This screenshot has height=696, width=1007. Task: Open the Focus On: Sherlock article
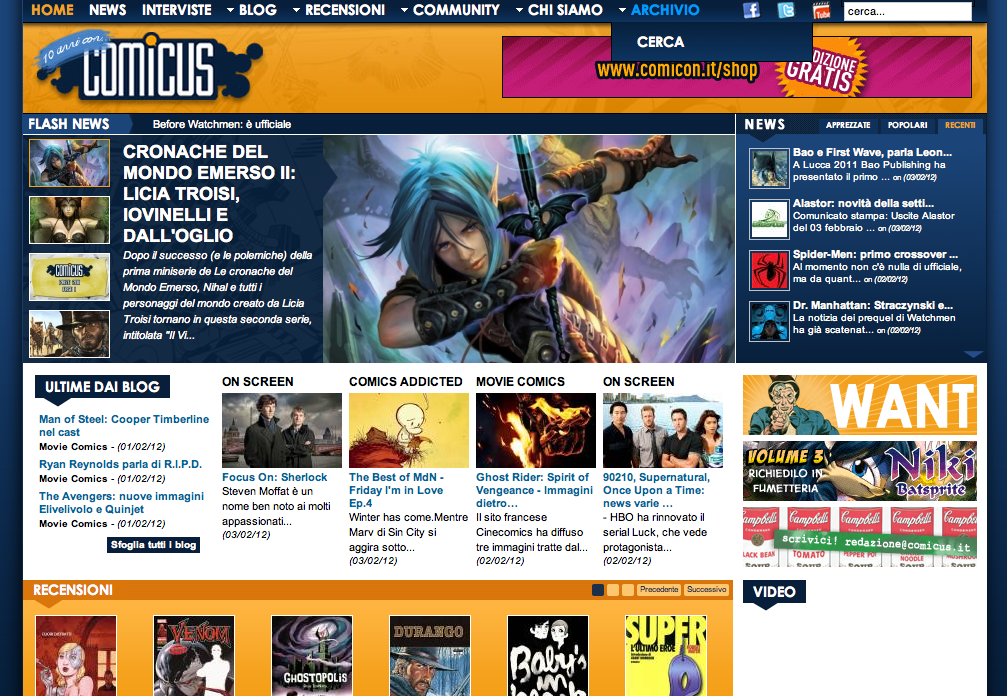pos(274,477)
